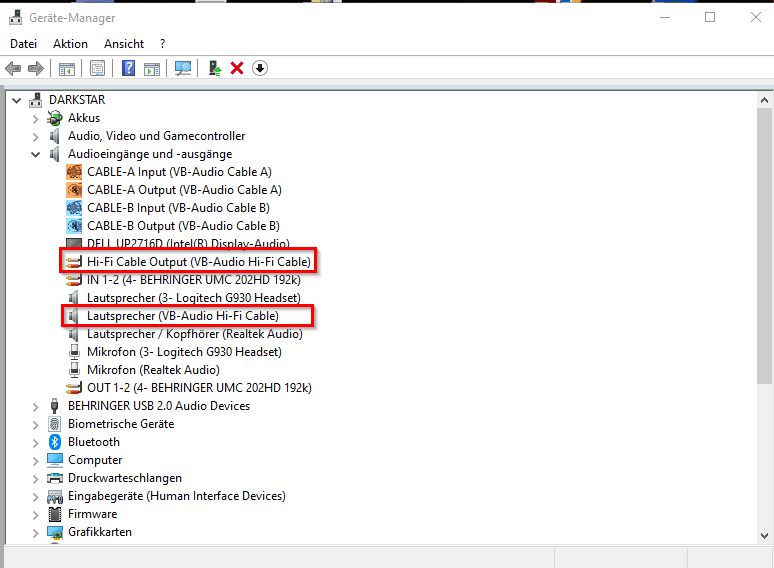
Task: Maximize the Geräte-Manager window
Action: pos(710,18)
